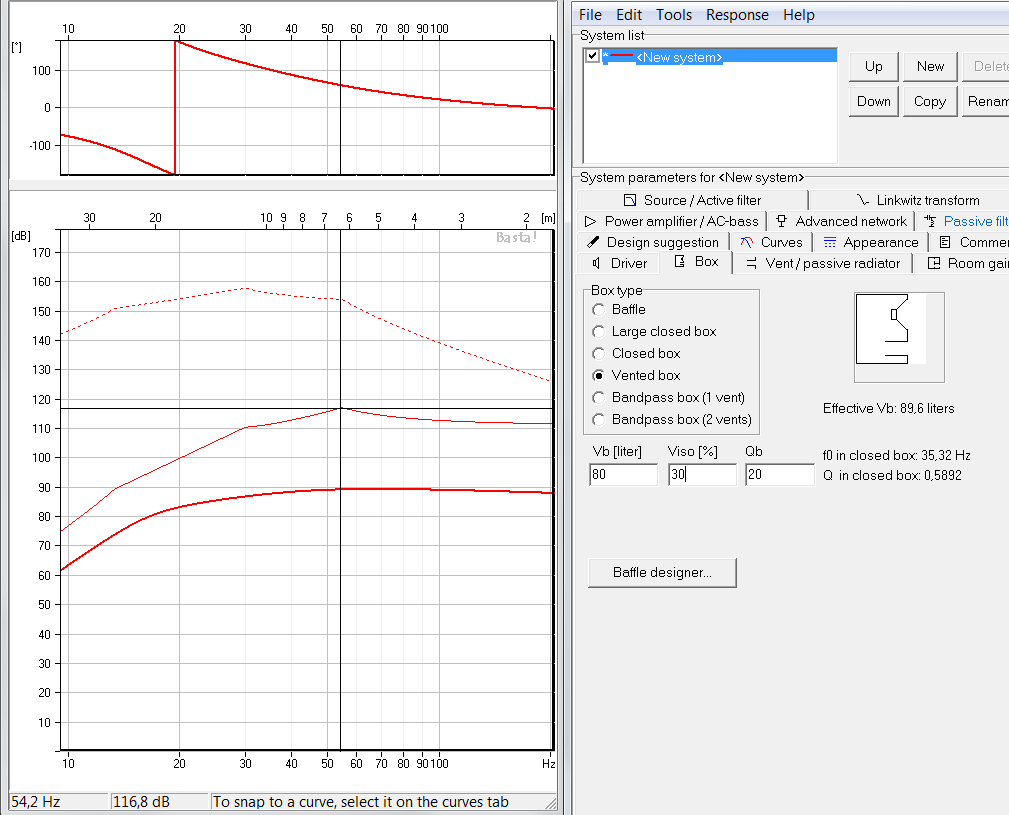Click the Source / Active filter tab icon
Screen dimensions: 1009x815
click(x=630, y=201)
